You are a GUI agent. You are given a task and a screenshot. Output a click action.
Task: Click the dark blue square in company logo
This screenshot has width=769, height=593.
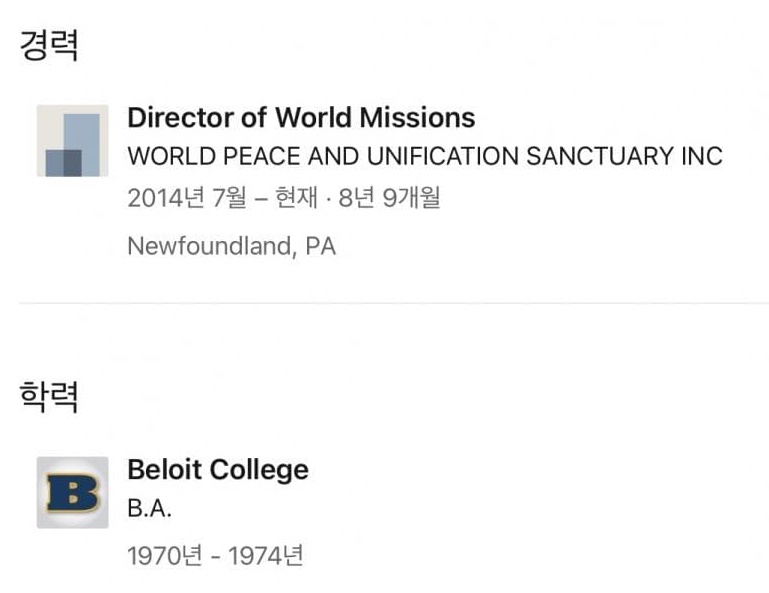(63, 162)
